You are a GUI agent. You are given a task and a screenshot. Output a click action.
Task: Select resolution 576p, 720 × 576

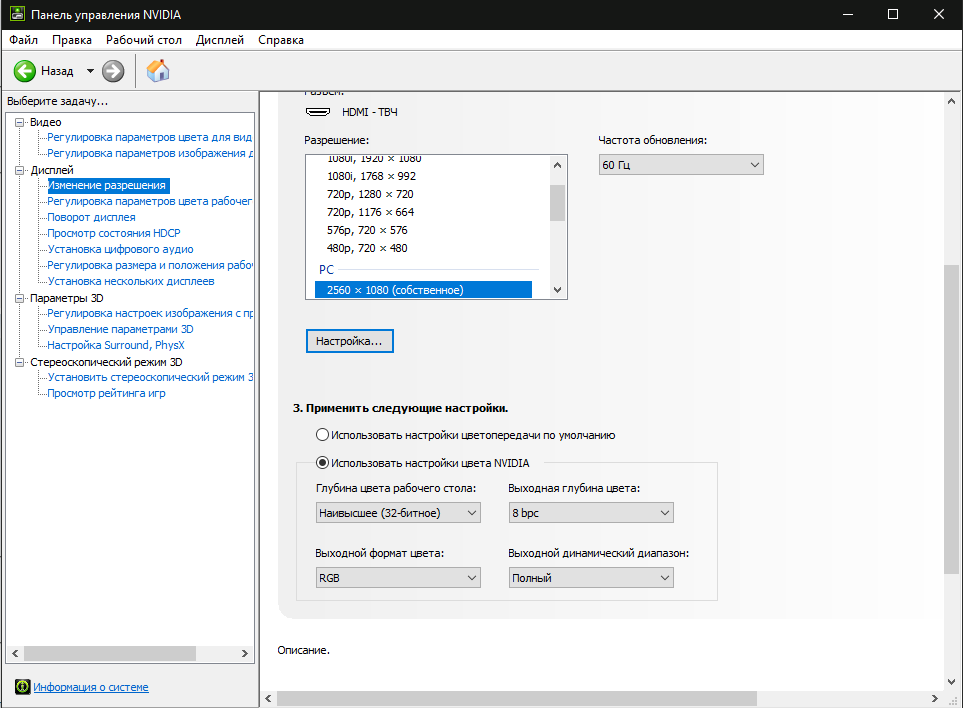(x=367, y=230)
